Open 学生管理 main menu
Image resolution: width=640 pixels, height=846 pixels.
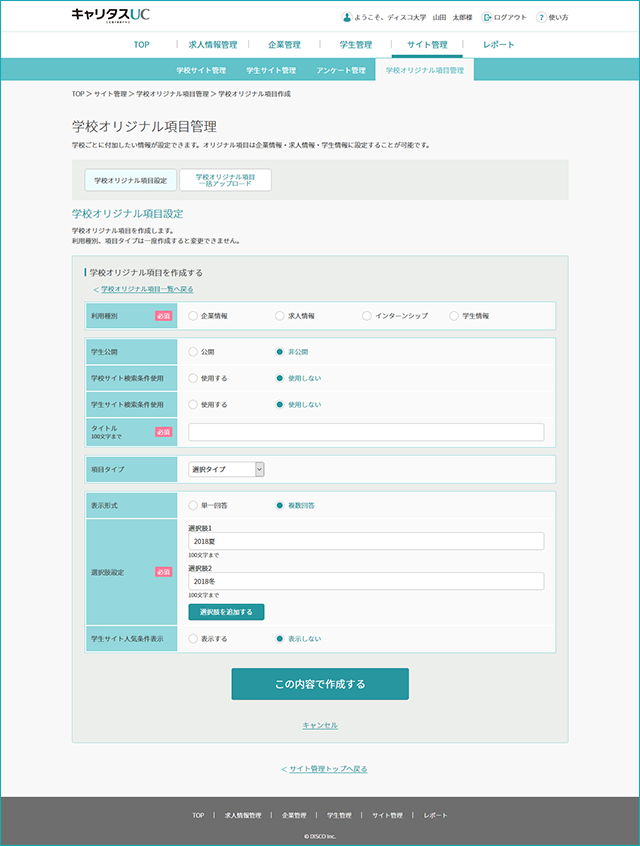pos(356,45)
